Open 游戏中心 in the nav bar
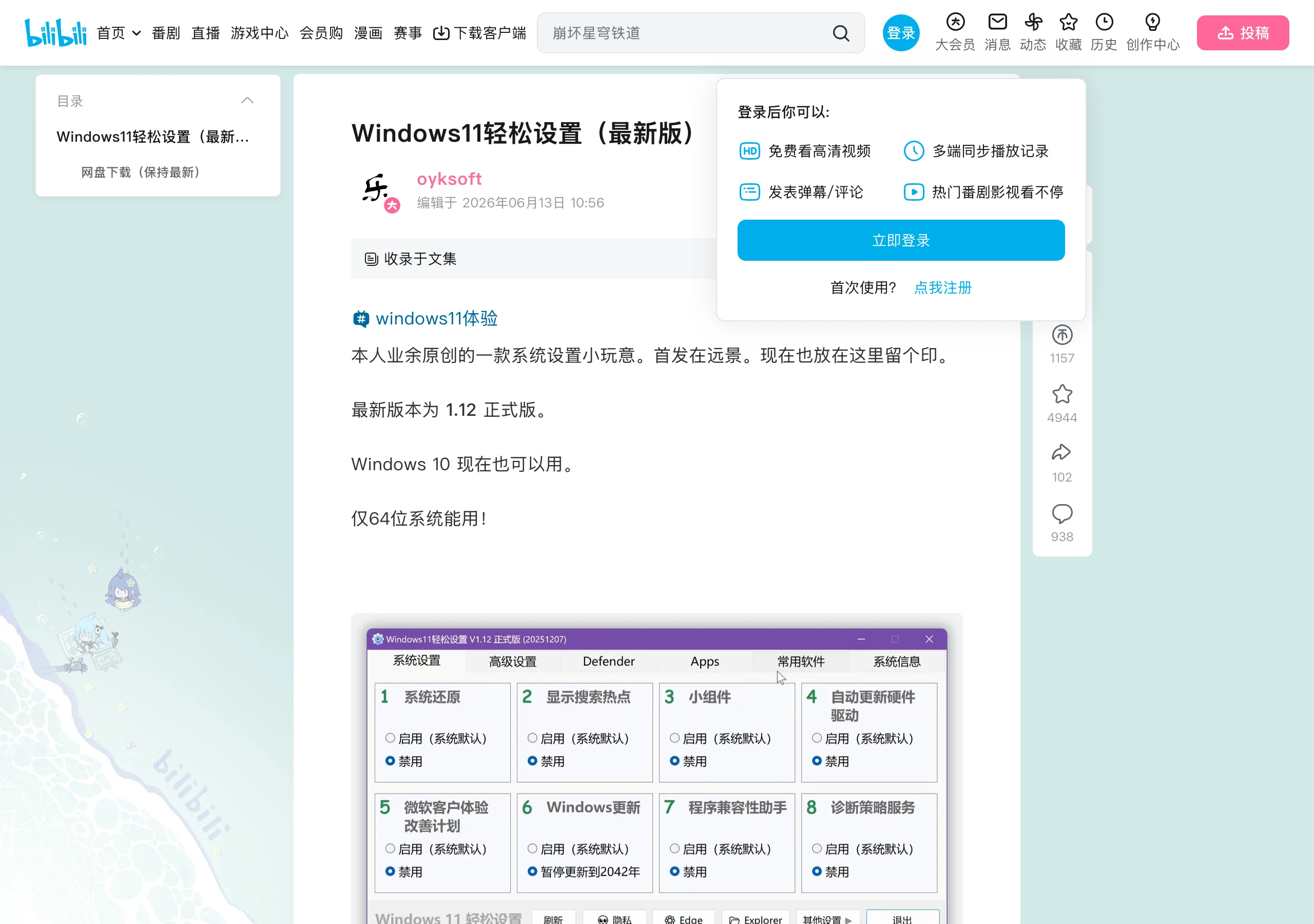The height and width of the screenshot is (924, 1314). [x=260, y=33]
